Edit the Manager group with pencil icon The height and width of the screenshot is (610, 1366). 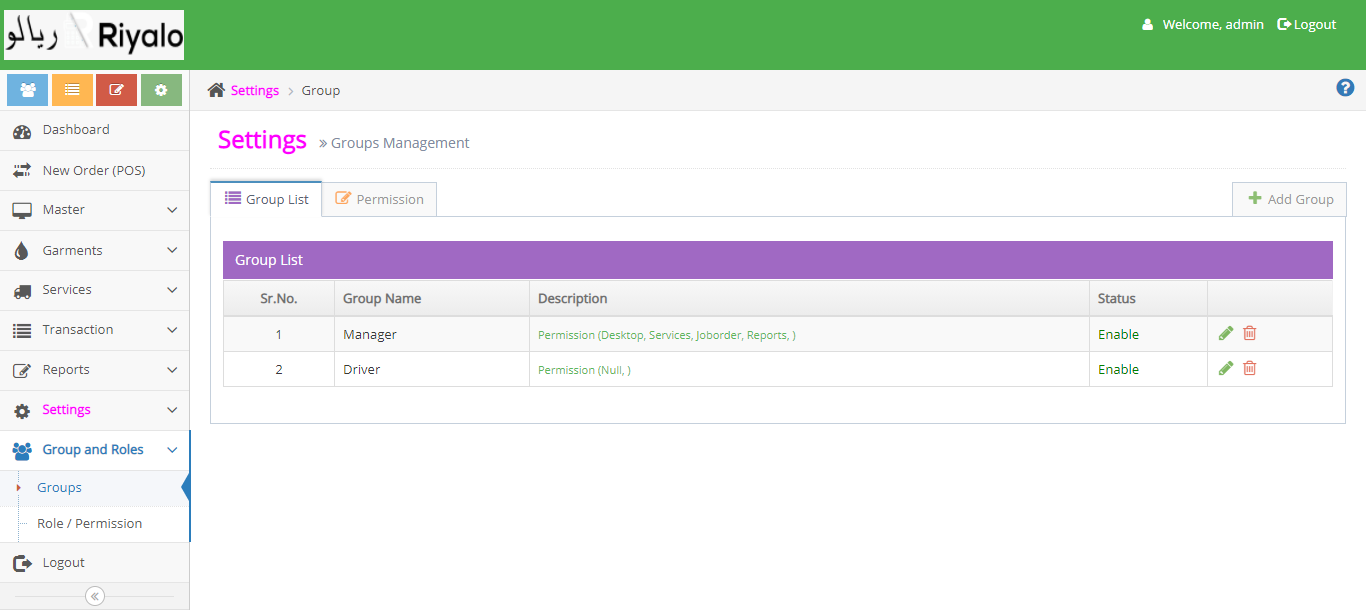tap(1226, 334)
